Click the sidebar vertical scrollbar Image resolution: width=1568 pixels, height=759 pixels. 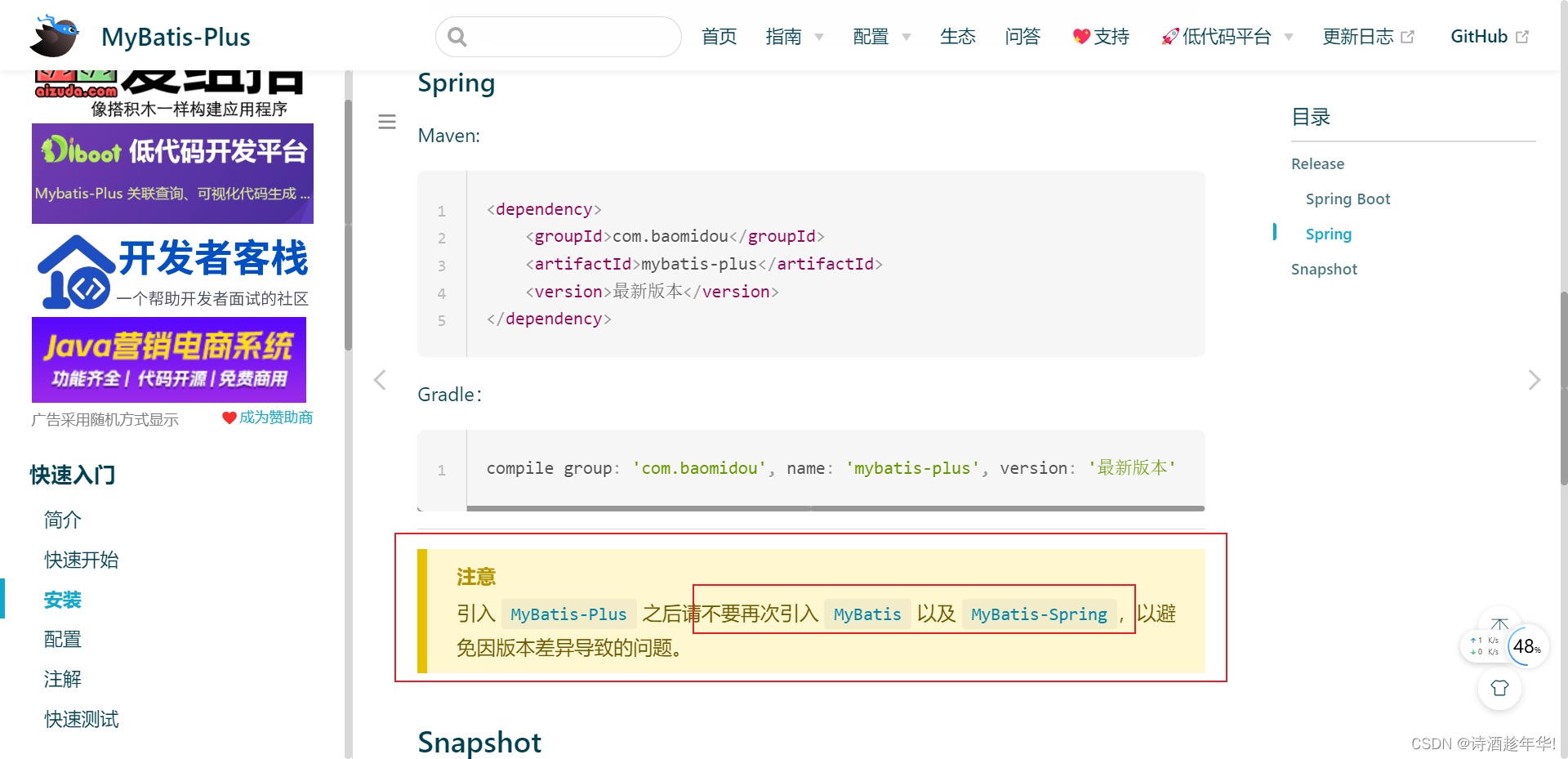(x=348, y=225)
